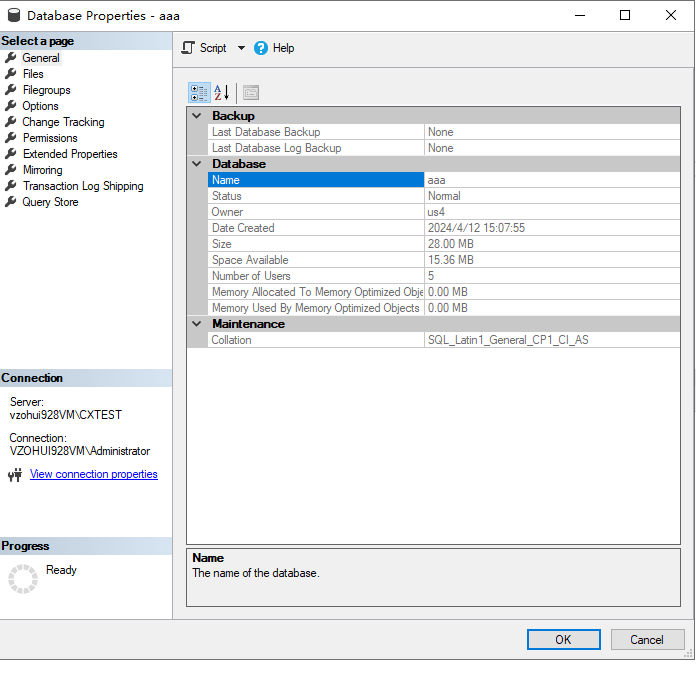Click the OK button
696x674 pixels.
tap(563, 639)
